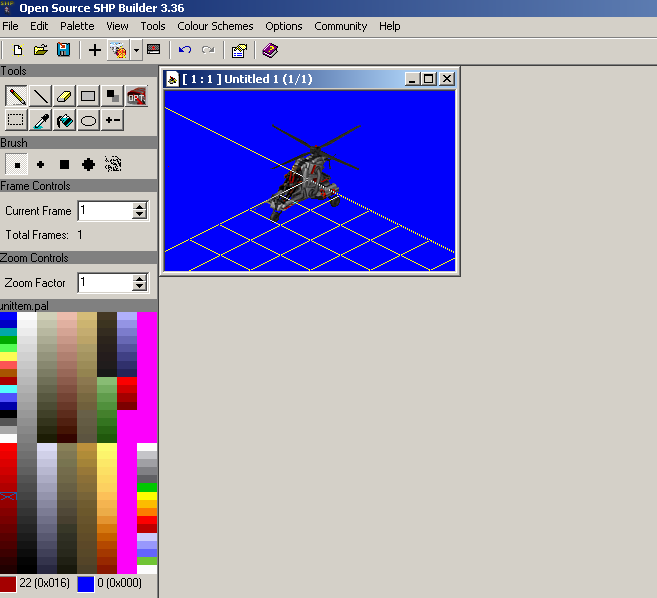This screenshot has height=598, width=657.
Task: Choose the Rectangle tool
Action: pos(88,96)
